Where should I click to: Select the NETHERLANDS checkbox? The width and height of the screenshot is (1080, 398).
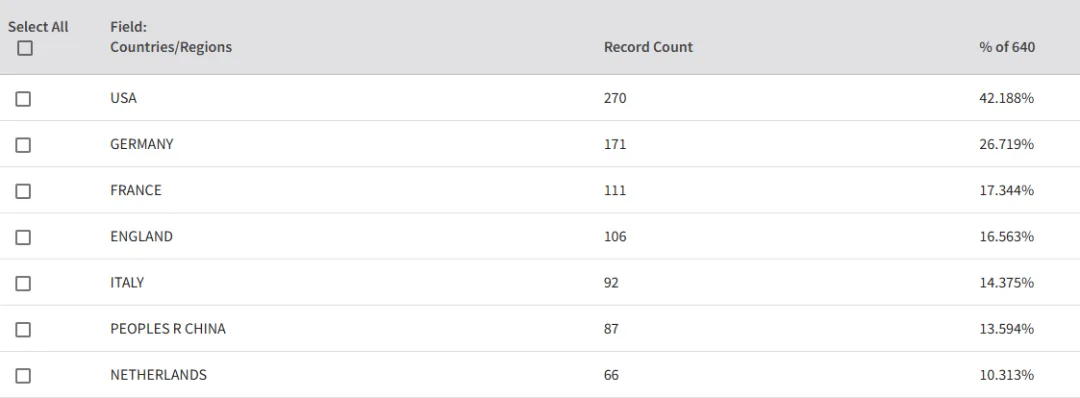click(x=23, y=376)
